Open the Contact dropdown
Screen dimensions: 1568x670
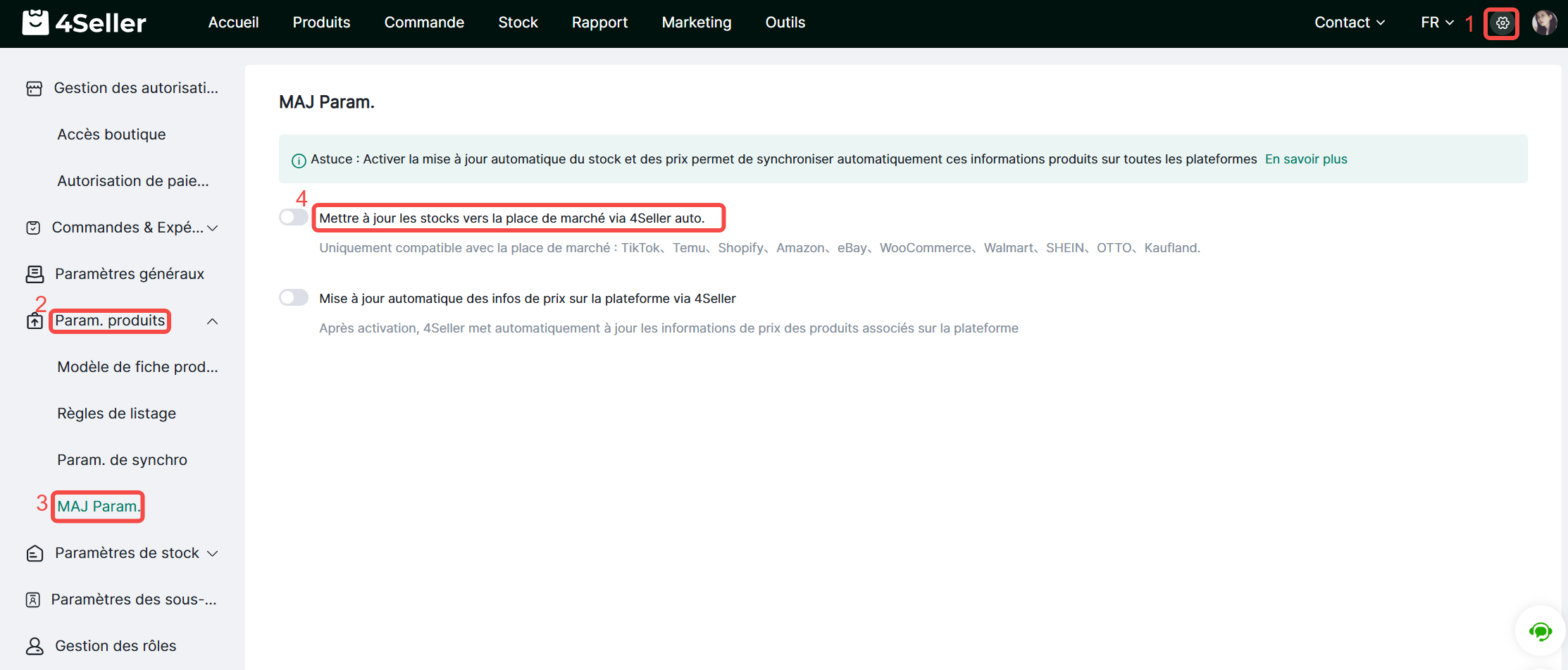[x=1349, y=23]
